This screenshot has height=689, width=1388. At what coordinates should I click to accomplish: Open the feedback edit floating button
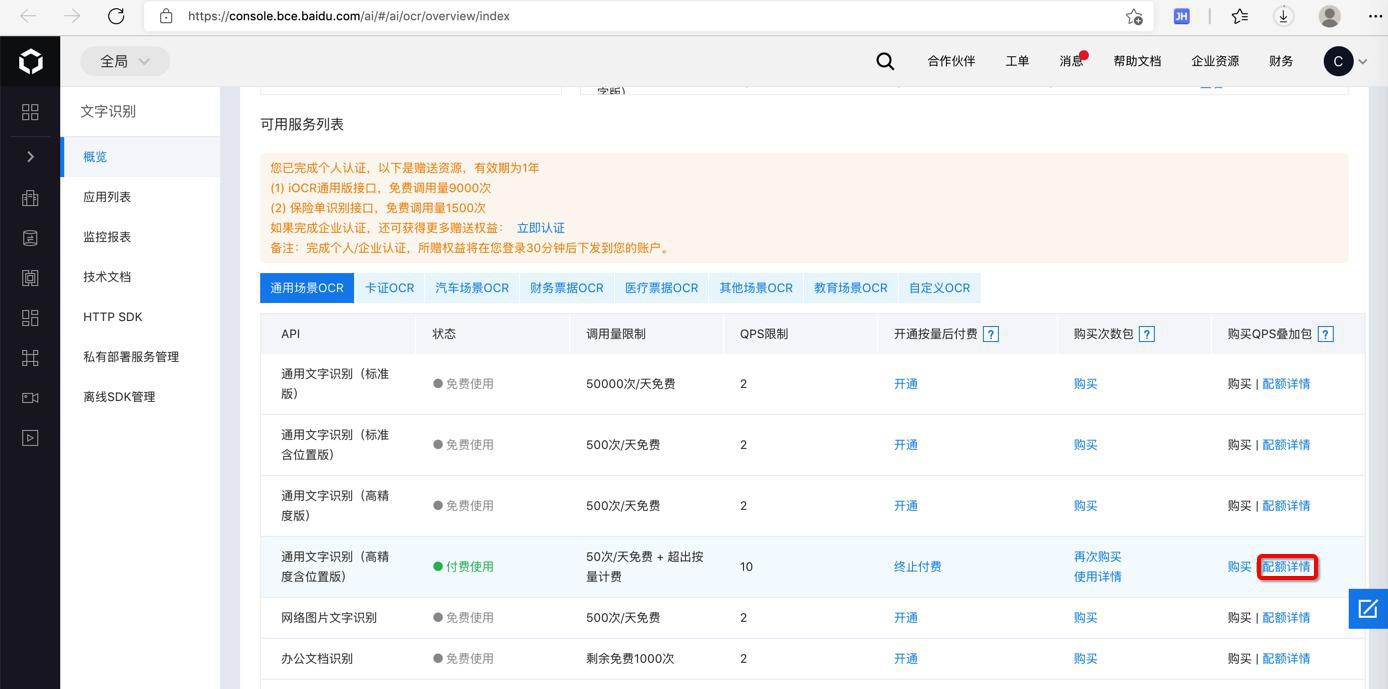(1368, 608)
